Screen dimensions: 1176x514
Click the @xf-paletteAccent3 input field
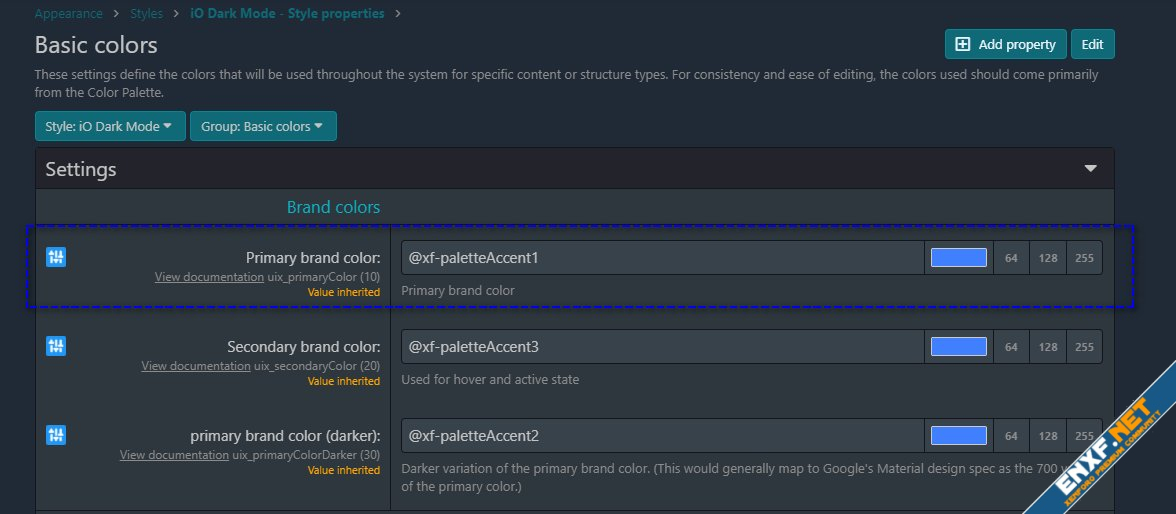click(662, 347)
